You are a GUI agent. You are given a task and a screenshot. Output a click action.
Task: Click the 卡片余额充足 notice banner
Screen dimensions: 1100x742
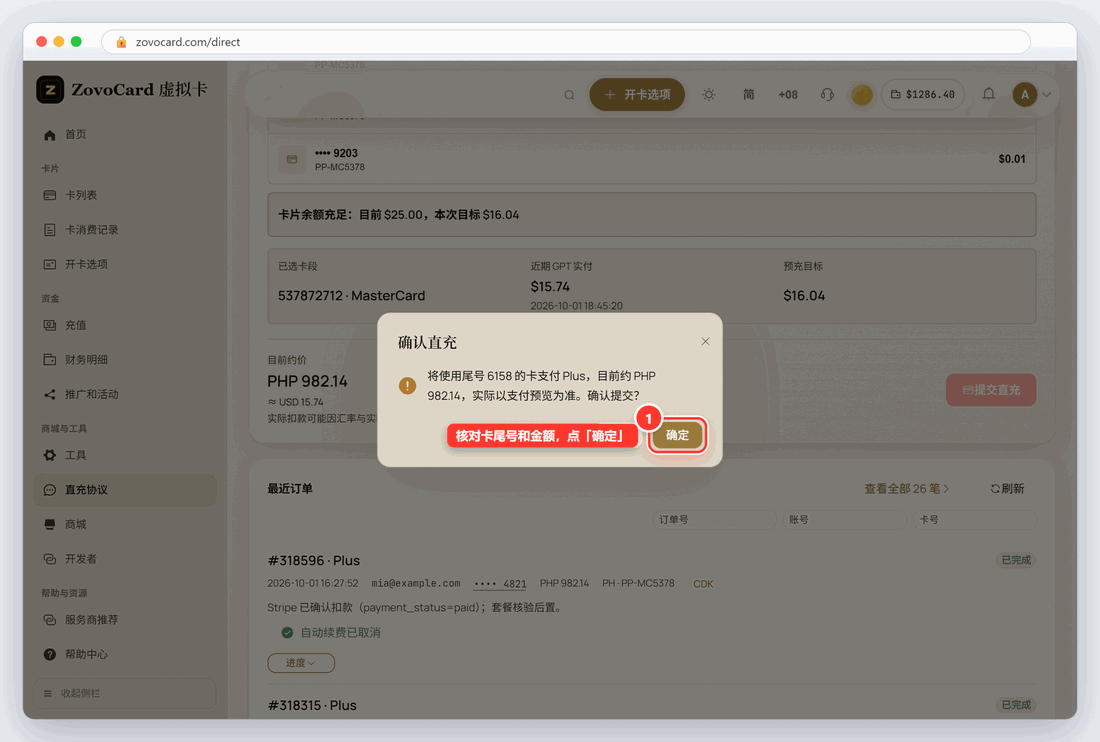652,215
